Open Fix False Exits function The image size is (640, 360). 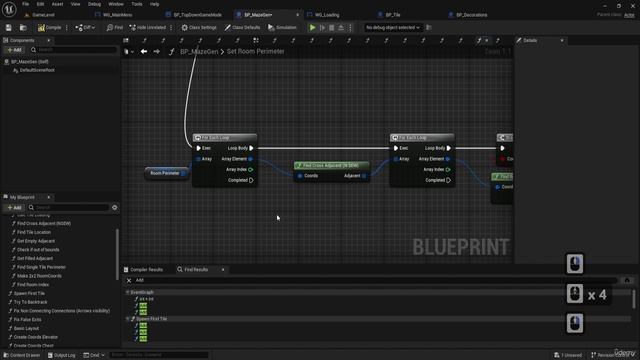[x=27, y=320]
